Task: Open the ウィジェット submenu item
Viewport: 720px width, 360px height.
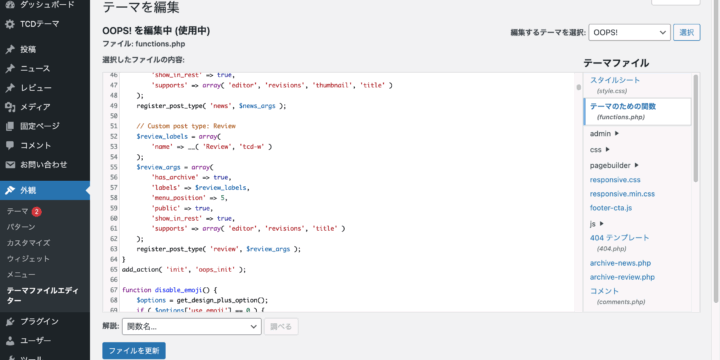Action: coord(28,259)
